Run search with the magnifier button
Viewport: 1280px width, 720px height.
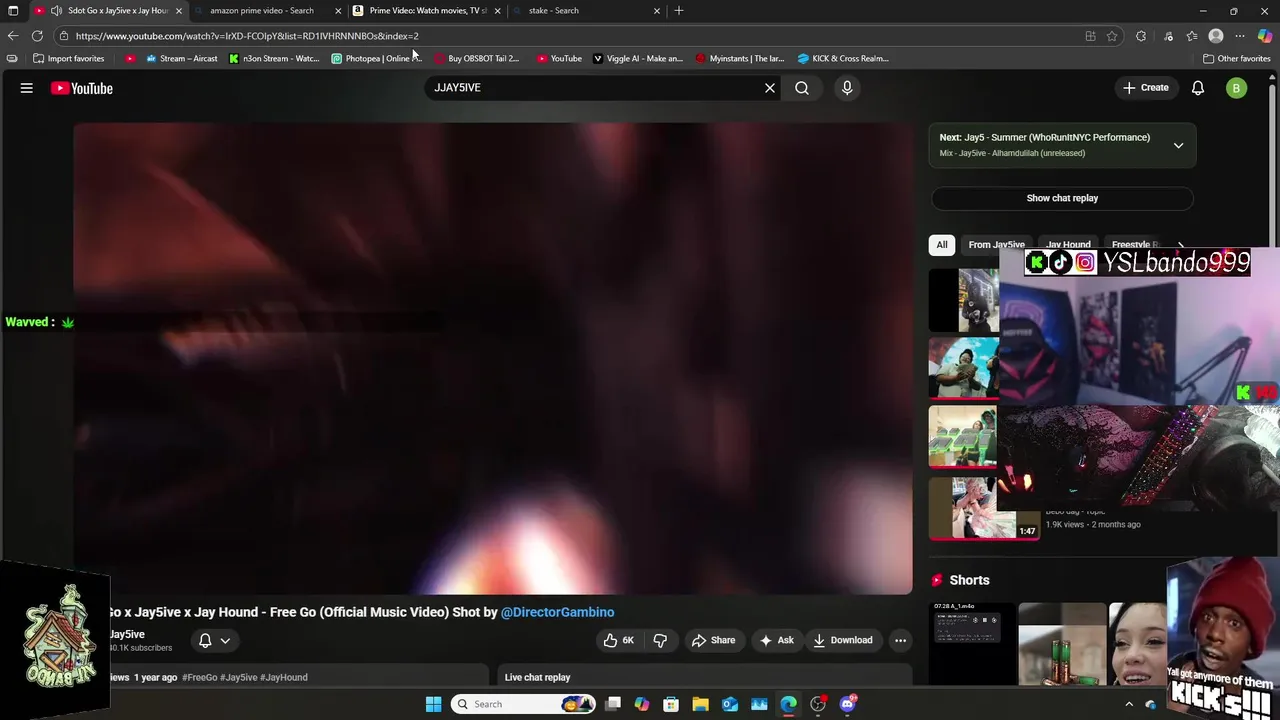(802, 88)
